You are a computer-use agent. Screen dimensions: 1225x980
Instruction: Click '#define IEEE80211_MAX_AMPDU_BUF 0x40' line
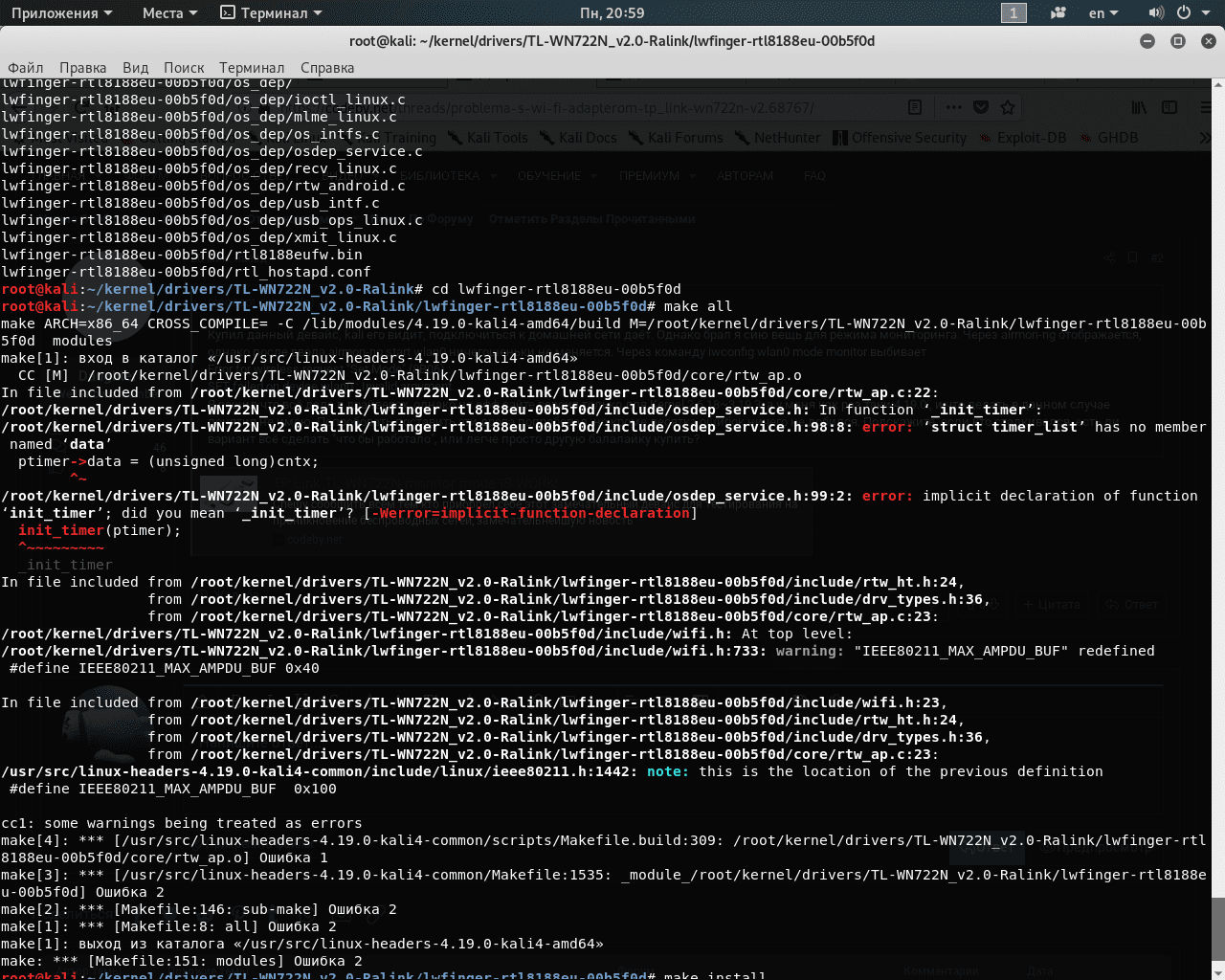click(165, 668)
